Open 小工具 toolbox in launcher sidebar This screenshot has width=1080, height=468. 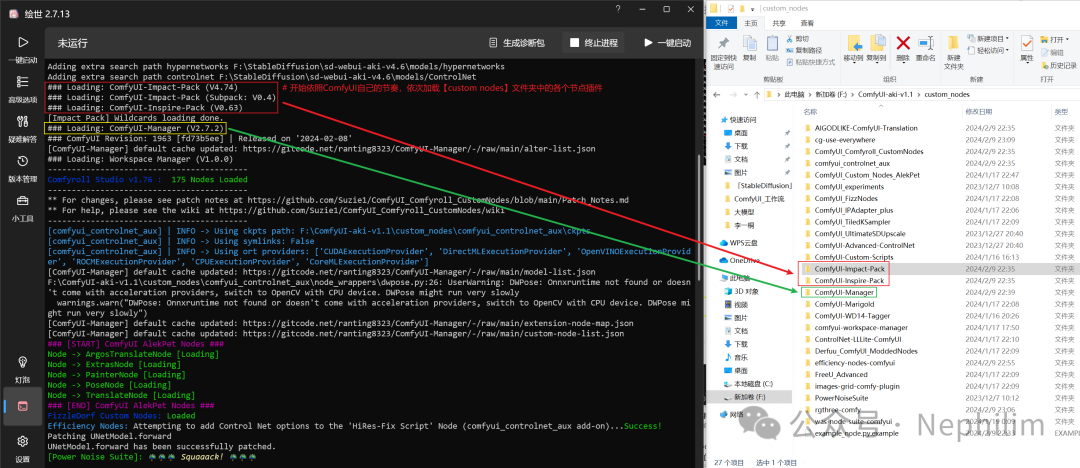[22, 209]
